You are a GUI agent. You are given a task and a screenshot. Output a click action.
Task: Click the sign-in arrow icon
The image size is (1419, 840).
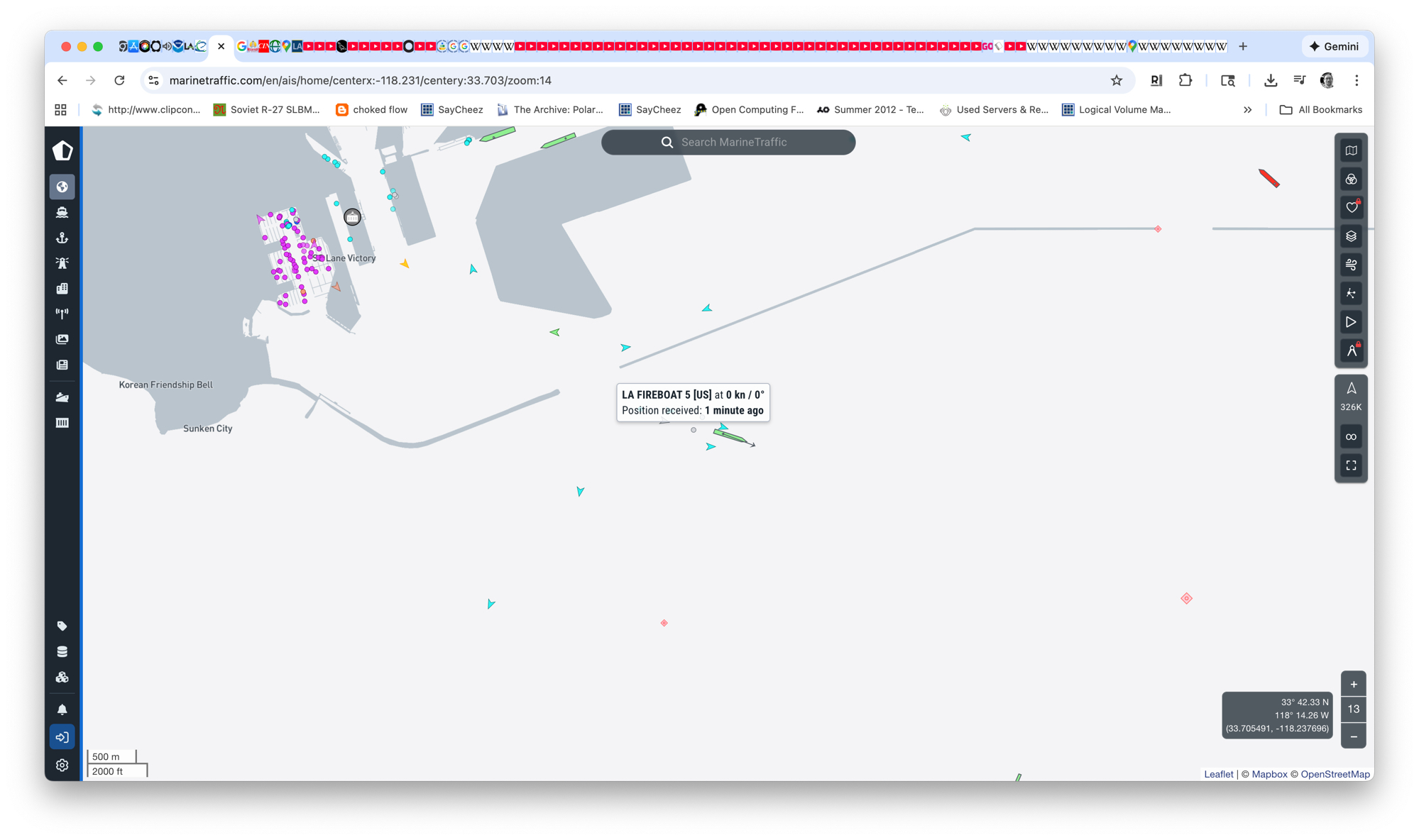pyautogui.click(x=62, y=737)
